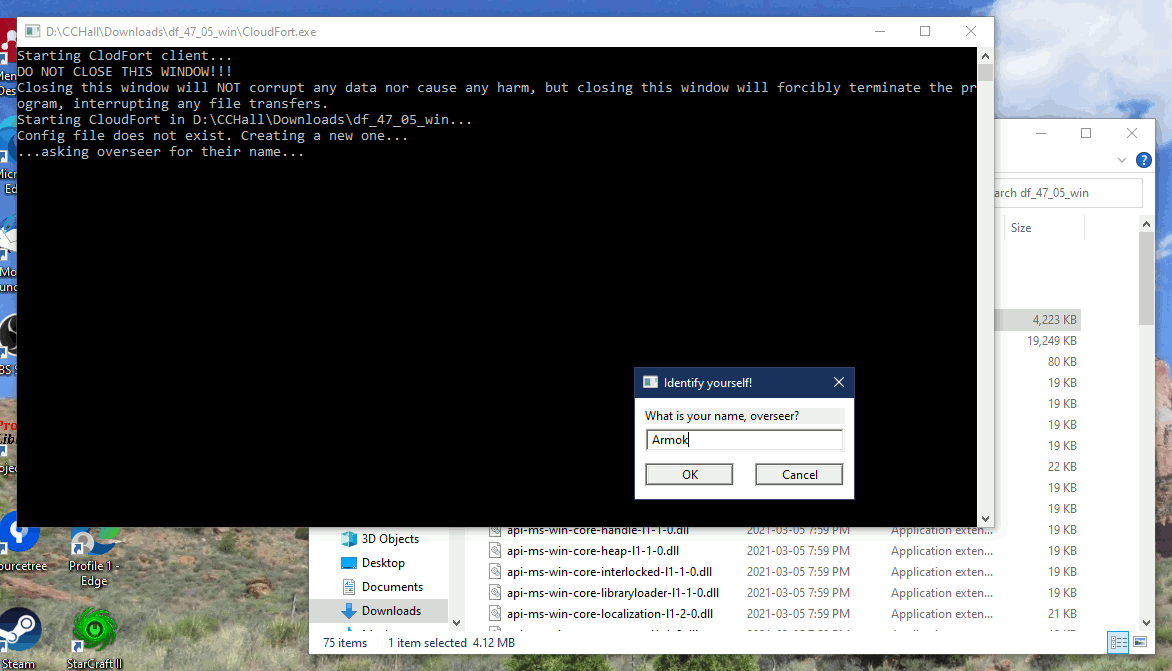
Task: Click the 80 KB size cell
Action: point(1062,362)
